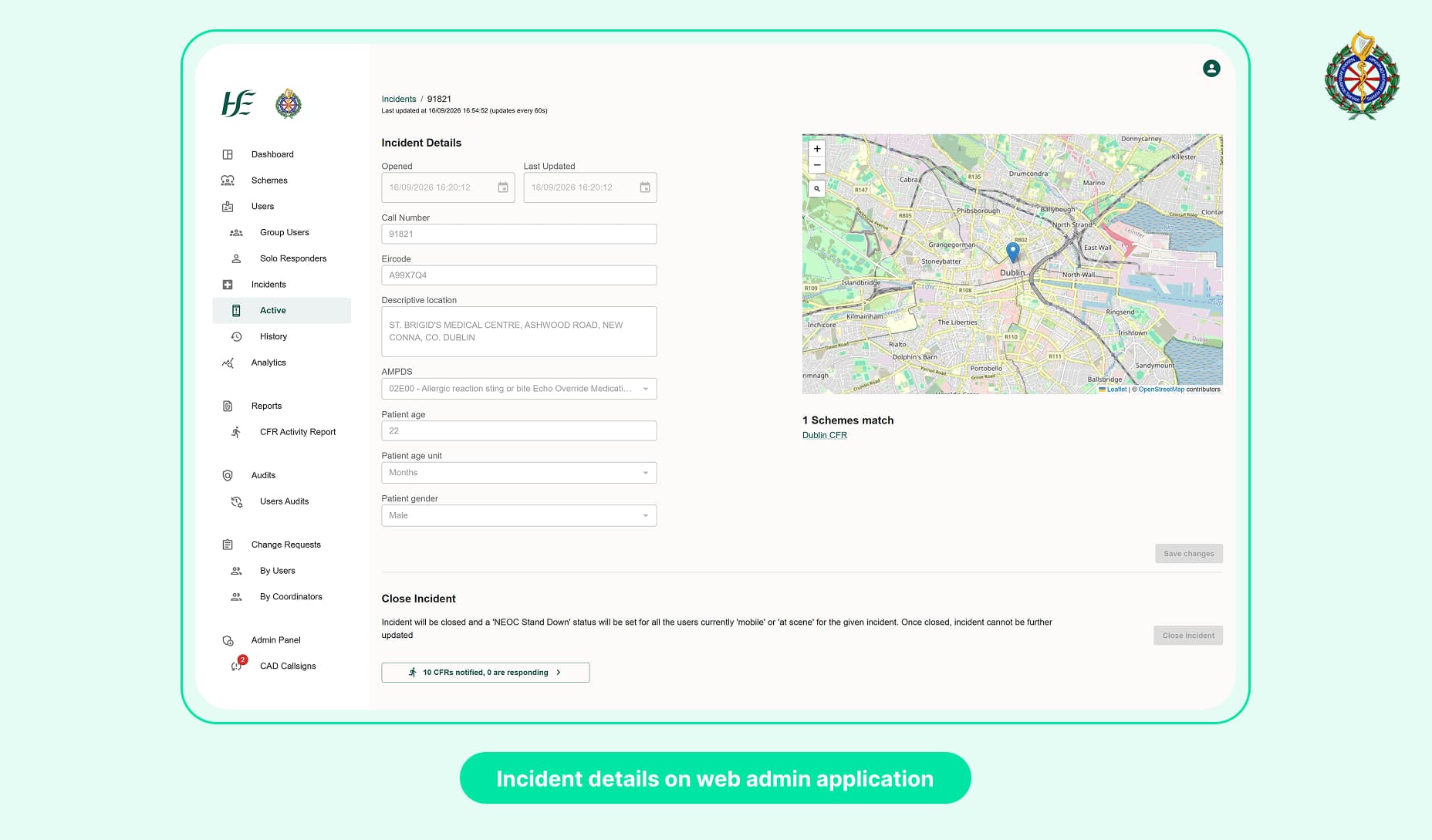Screen dimensions: 1432x840
Task: Click the Schemes group icon
Action: [x=228, y=180]
